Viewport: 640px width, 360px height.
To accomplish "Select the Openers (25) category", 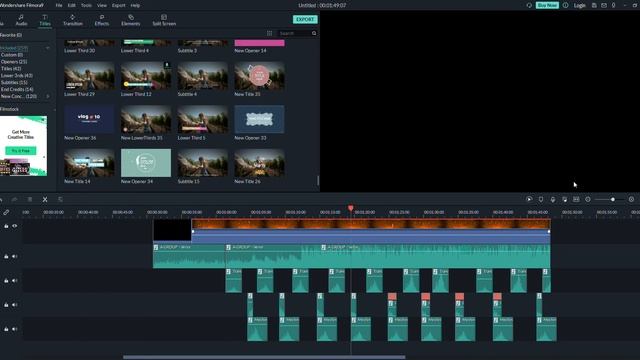I will click(x=14, y=62).
